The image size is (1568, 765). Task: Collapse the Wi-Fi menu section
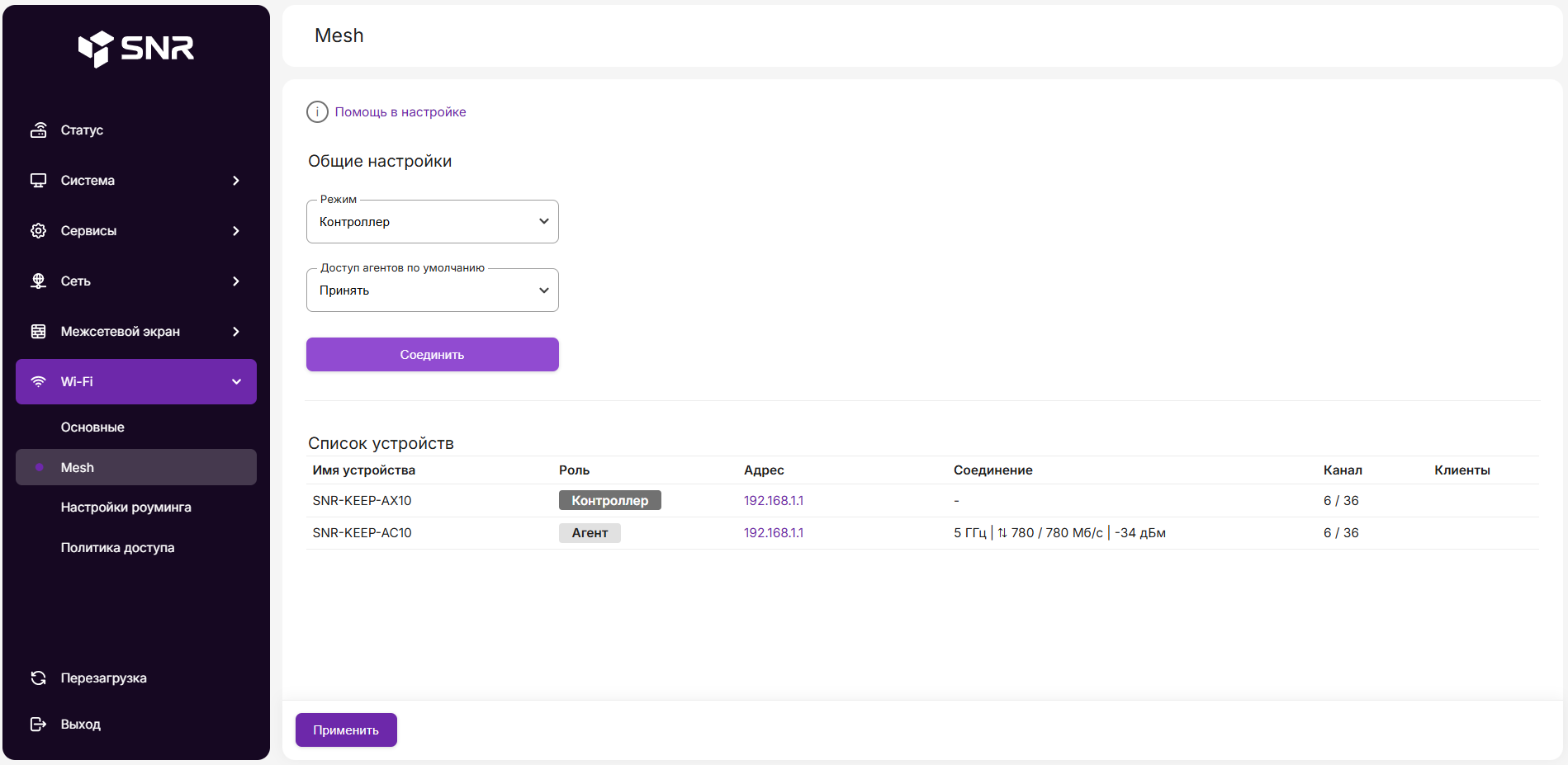click(236, 382)
